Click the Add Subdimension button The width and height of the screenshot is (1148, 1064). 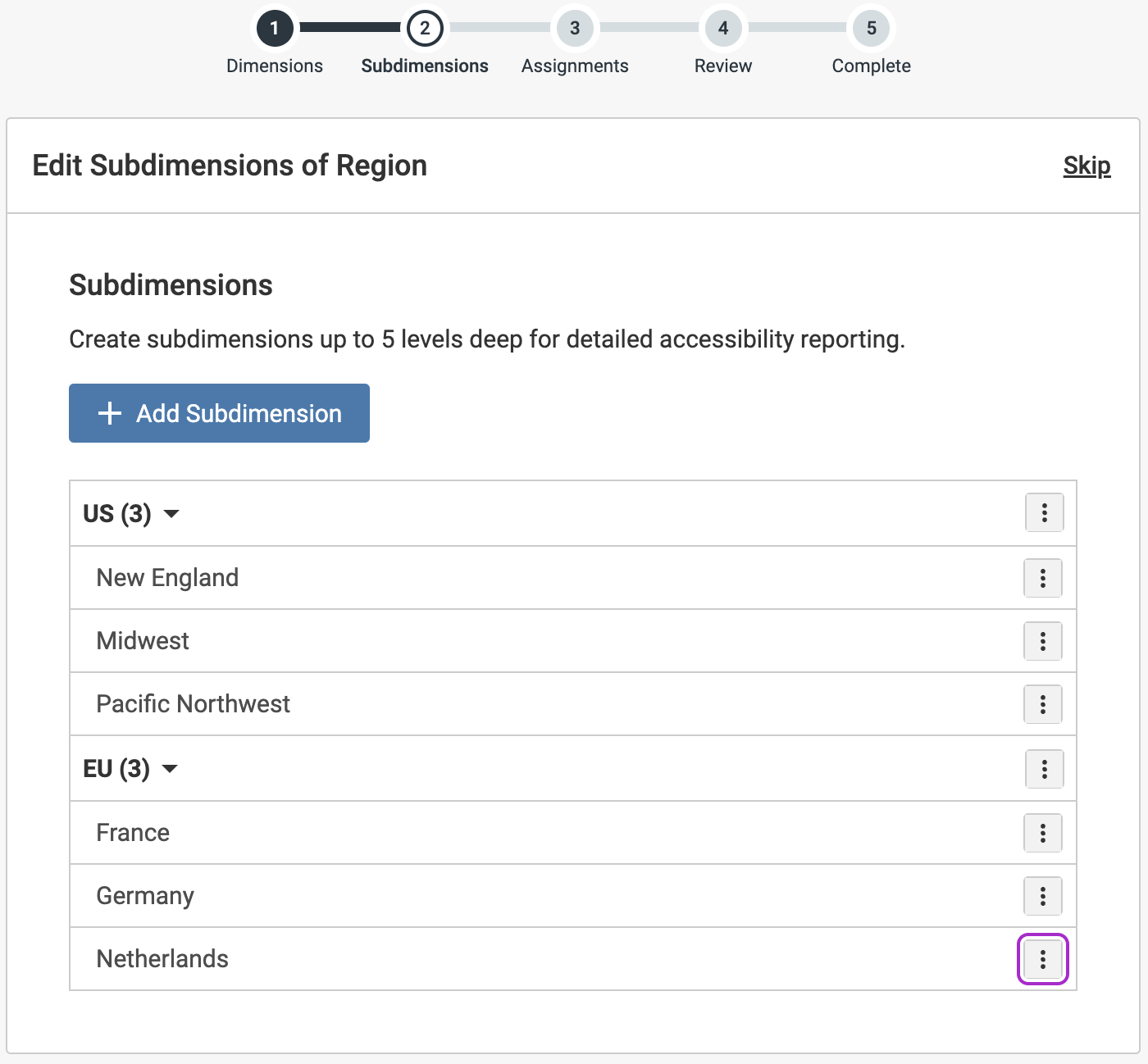pyautogui.click(x=219, y=413)
